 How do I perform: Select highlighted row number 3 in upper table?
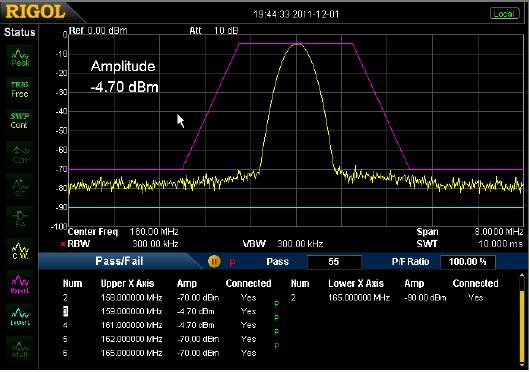65,312
